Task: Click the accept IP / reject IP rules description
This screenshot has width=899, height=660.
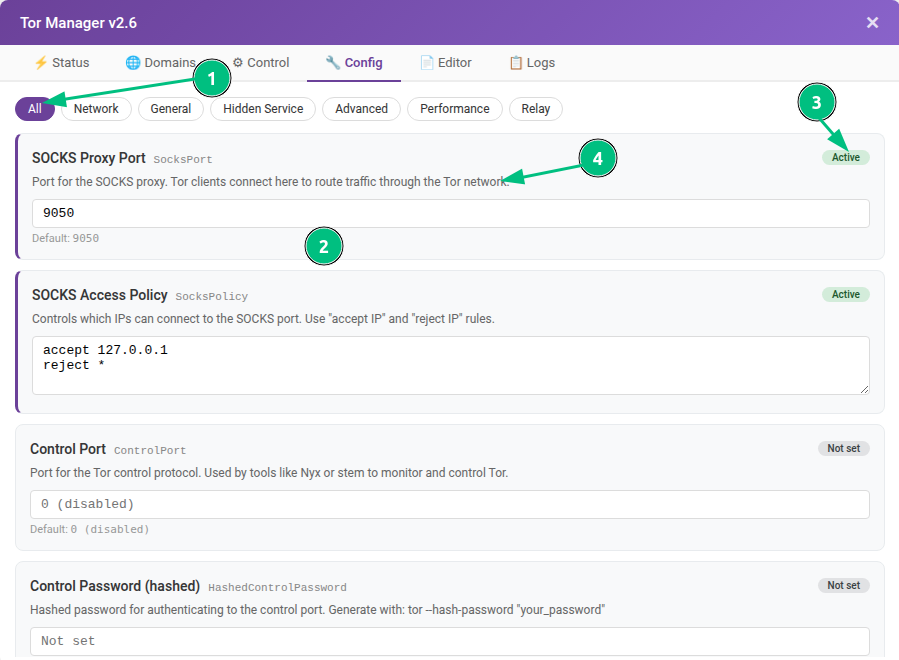Action: click(263, 319)
